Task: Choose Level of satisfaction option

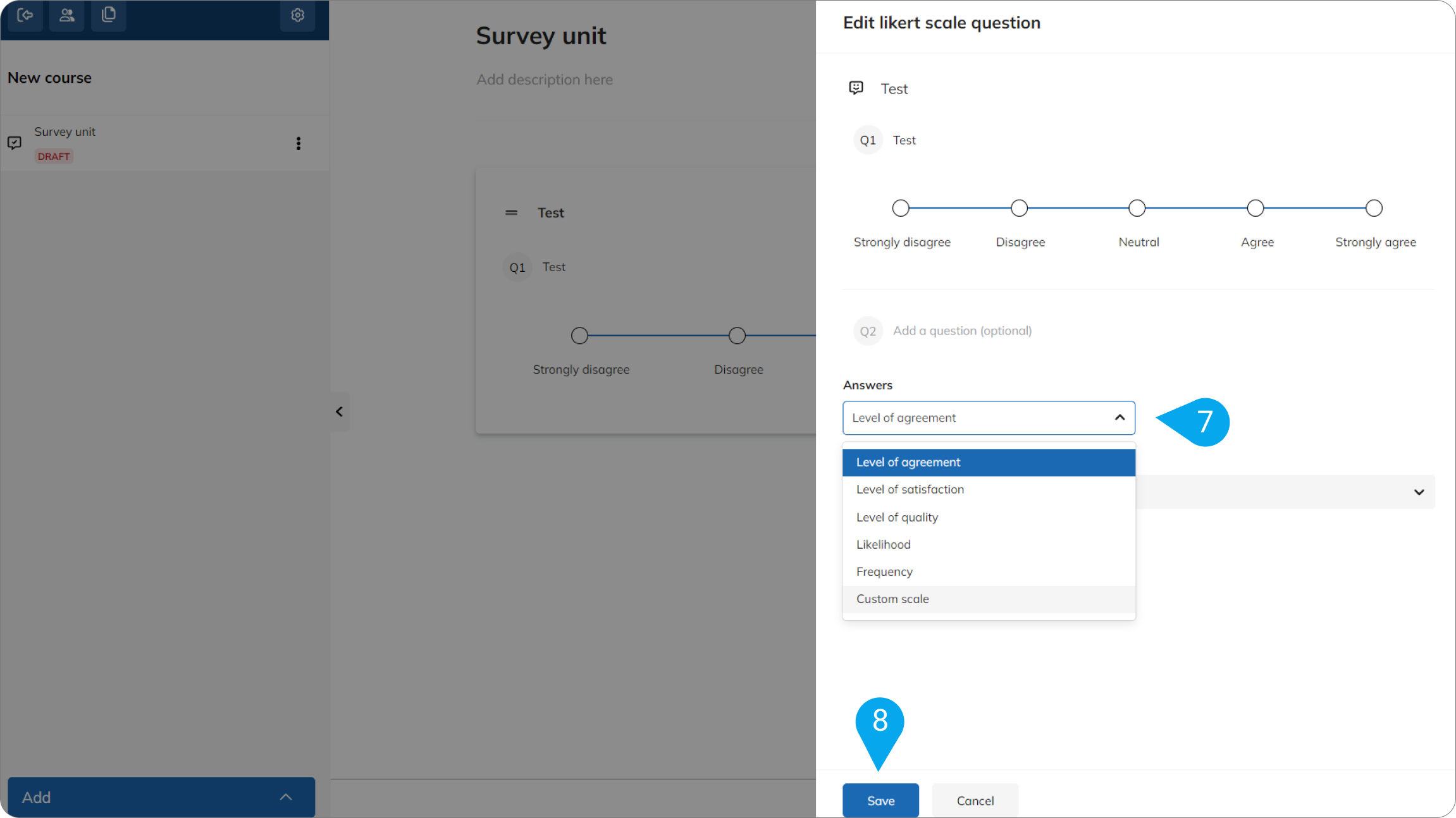Action: pyautogui.click(x=989, y=489)
